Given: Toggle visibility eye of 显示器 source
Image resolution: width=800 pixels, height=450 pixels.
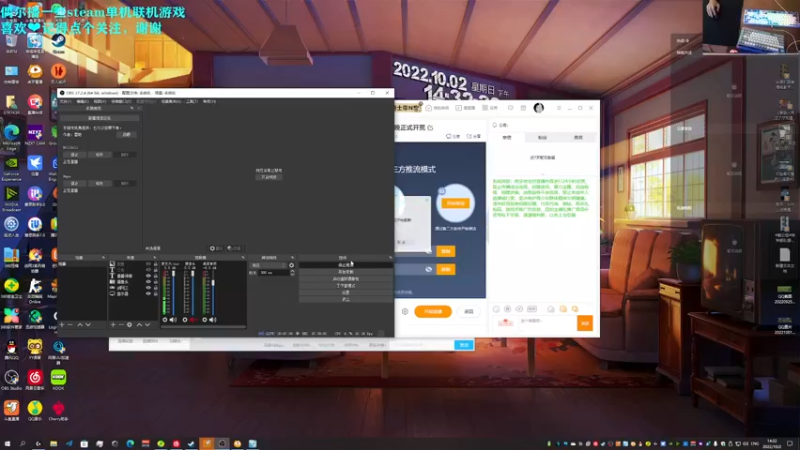Looking at the screenshot, I should (148, 294).
